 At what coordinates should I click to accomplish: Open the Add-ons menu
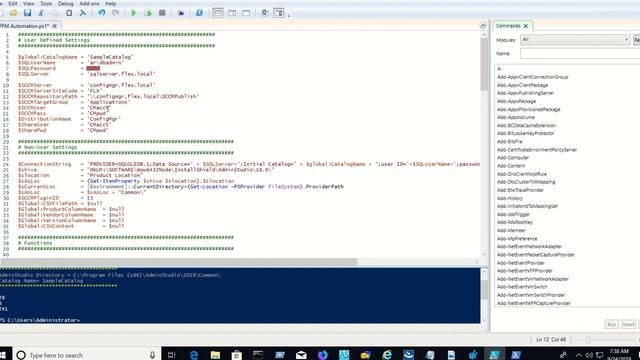pos(89,4)
